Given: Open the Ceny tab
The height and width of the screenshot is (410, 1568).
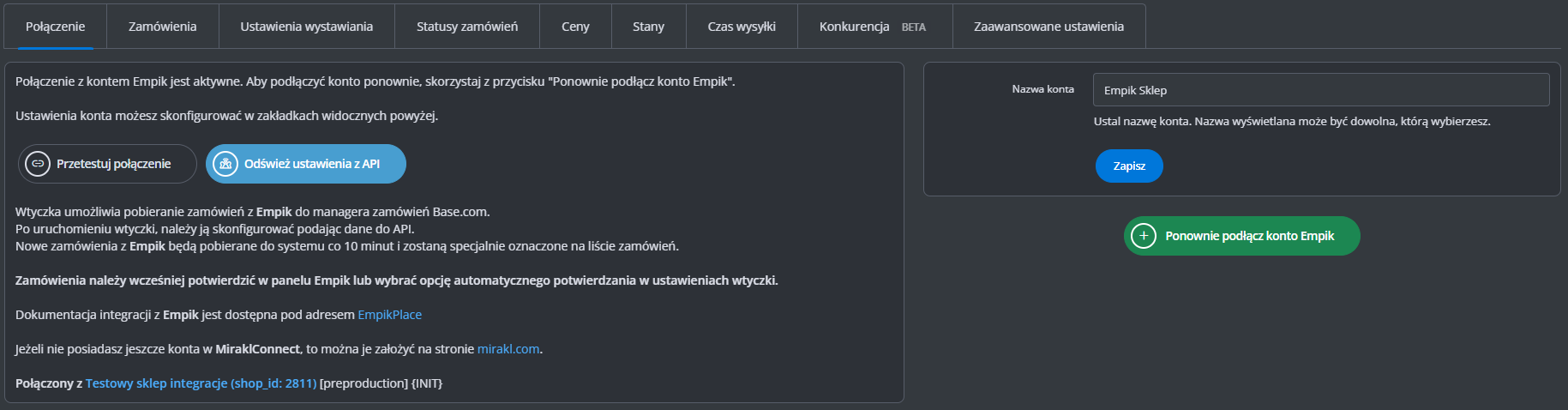Looking at the screenshot, I should (575, 27).
